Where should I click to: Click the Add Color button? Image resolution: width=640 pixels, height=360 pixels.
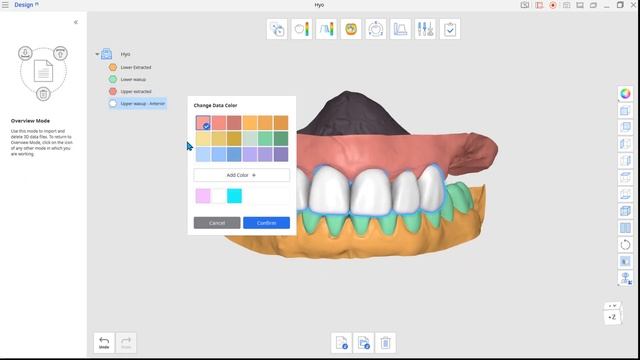tap(242, 175)
